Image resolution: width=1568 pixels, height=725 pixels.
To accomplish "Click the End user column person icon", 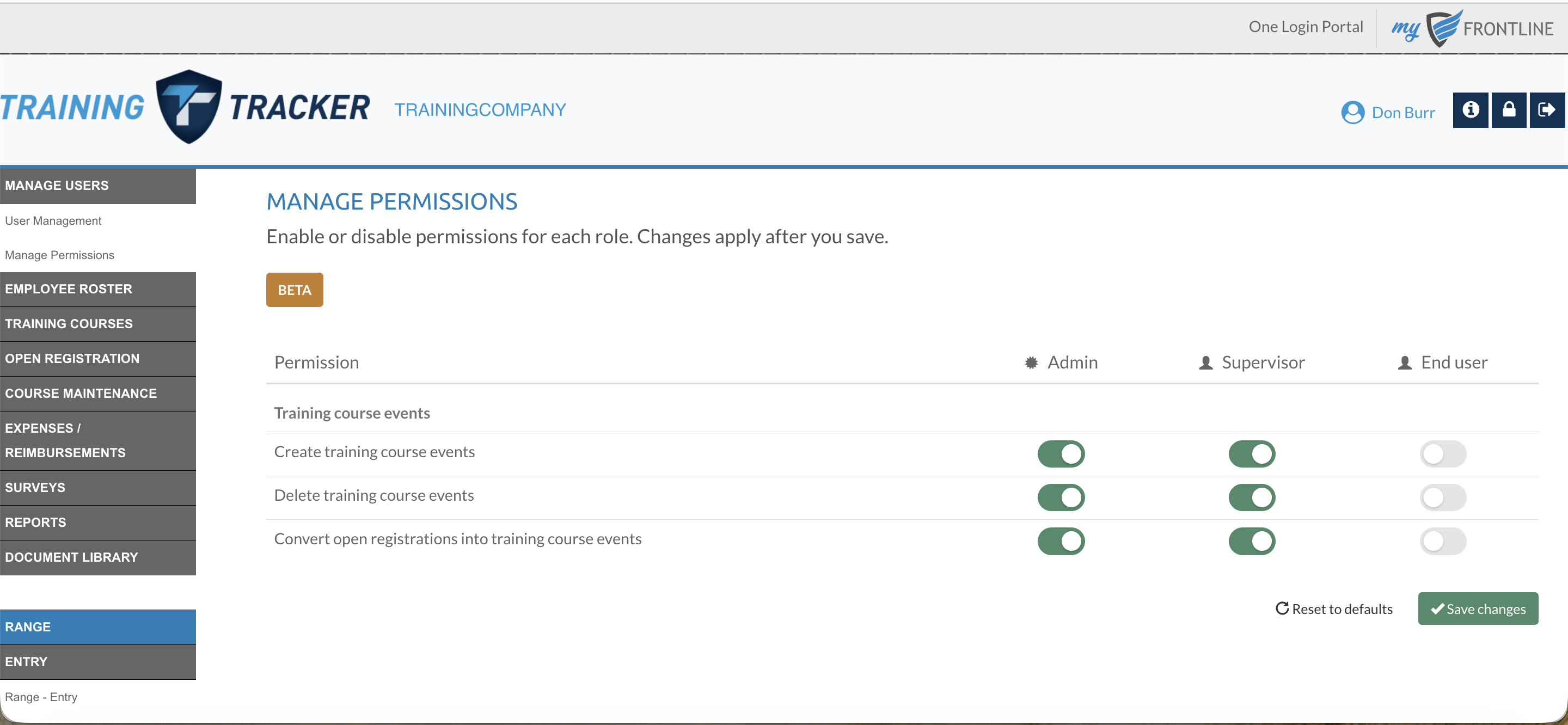I will tap(1404, 363).
